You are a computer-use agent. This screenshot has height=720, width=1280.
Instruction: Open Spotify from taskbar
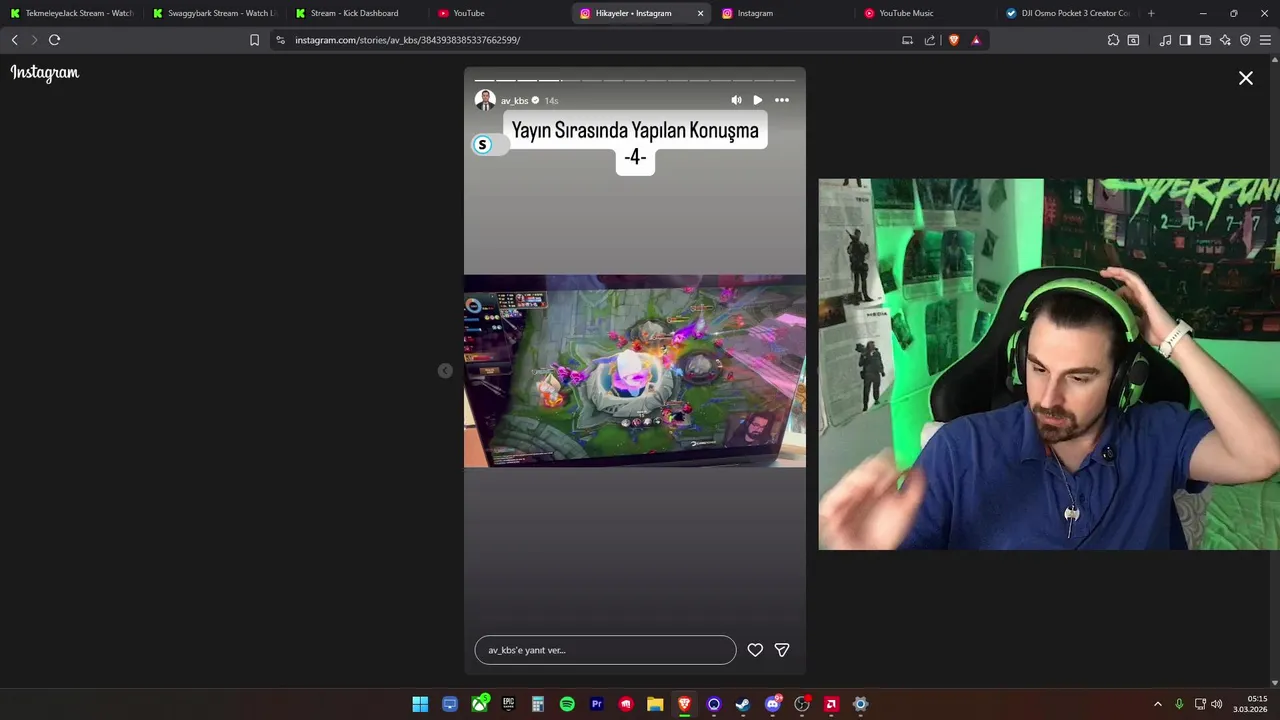(x=567, y=704)
